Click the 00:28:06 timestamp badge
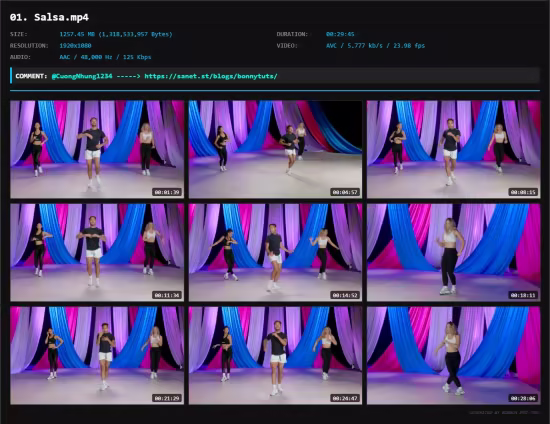 (523, 398)
